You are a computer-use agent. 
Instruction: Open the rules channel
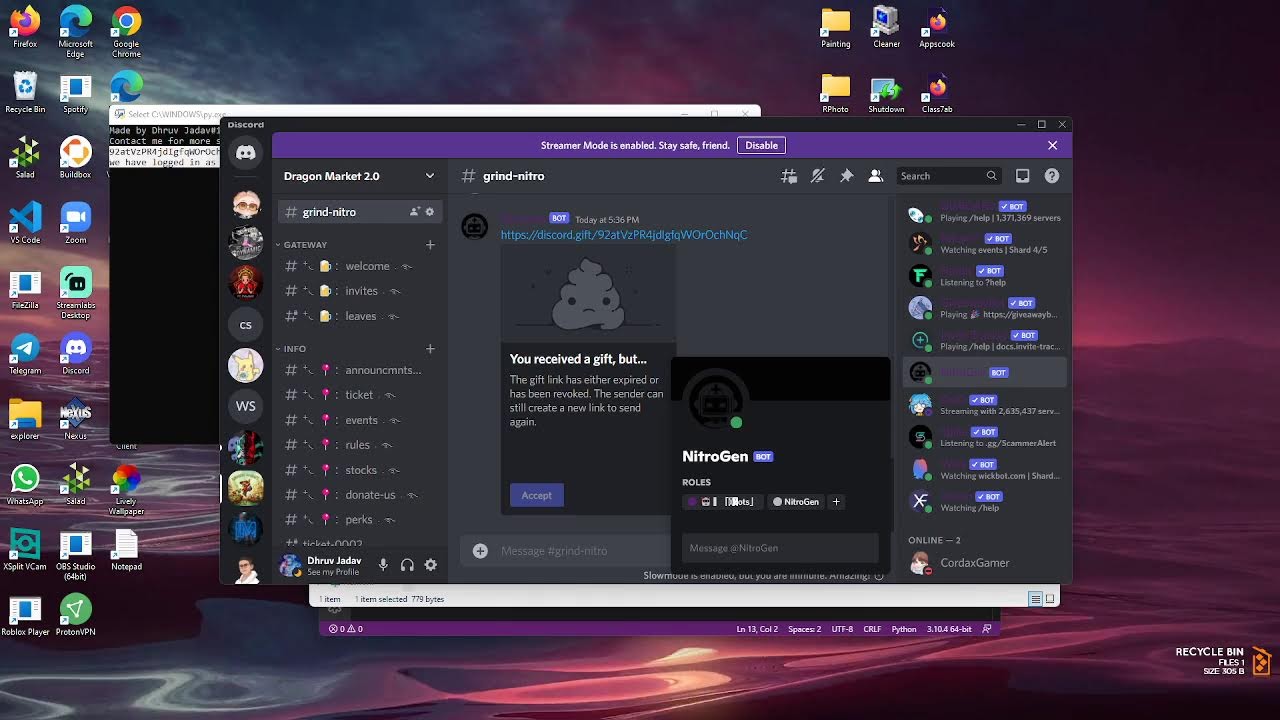[x=358, y=445]
